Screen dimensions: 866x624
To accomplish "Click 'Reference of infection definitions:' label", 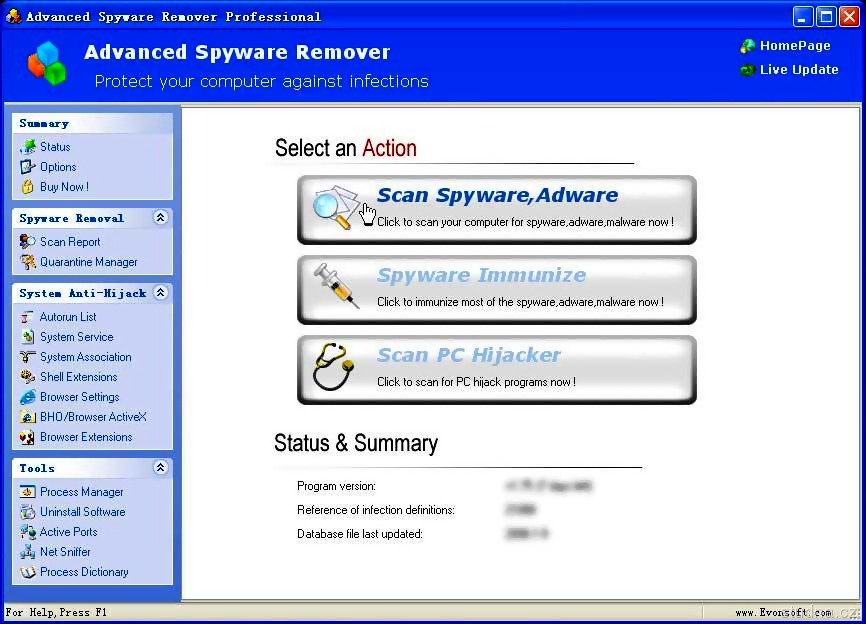I will (x=376, y=510).
